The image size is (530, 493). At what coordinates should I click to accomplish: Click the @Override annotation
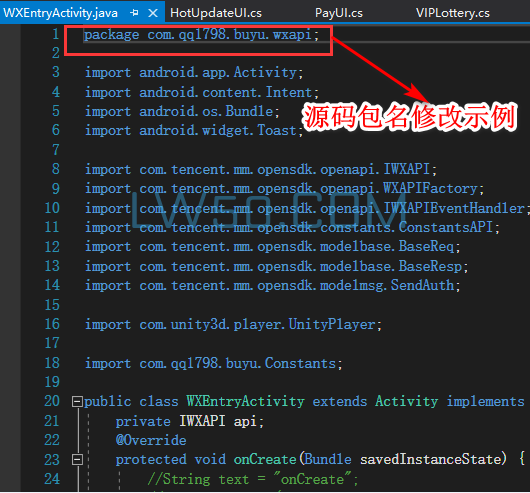[151, 440]
